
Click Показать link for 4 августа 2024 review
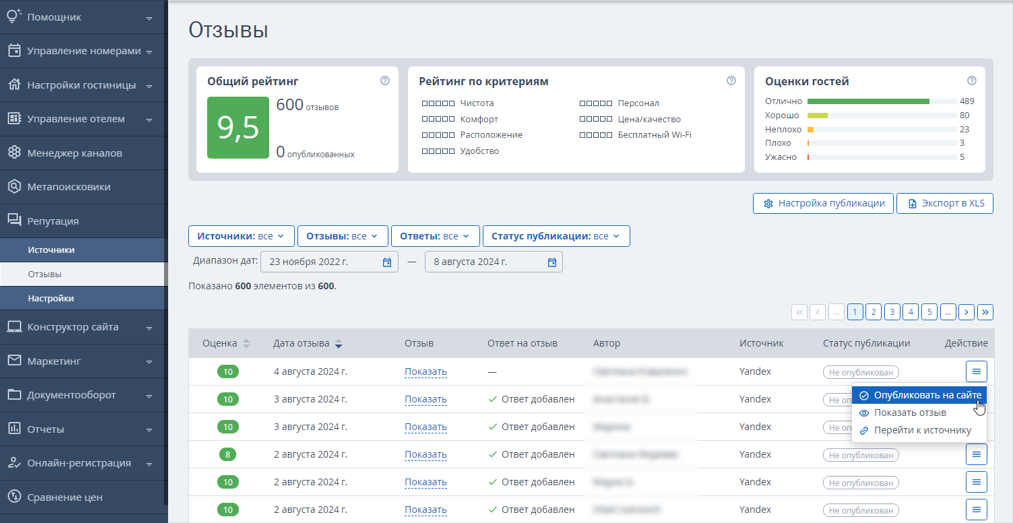[426, 372]
